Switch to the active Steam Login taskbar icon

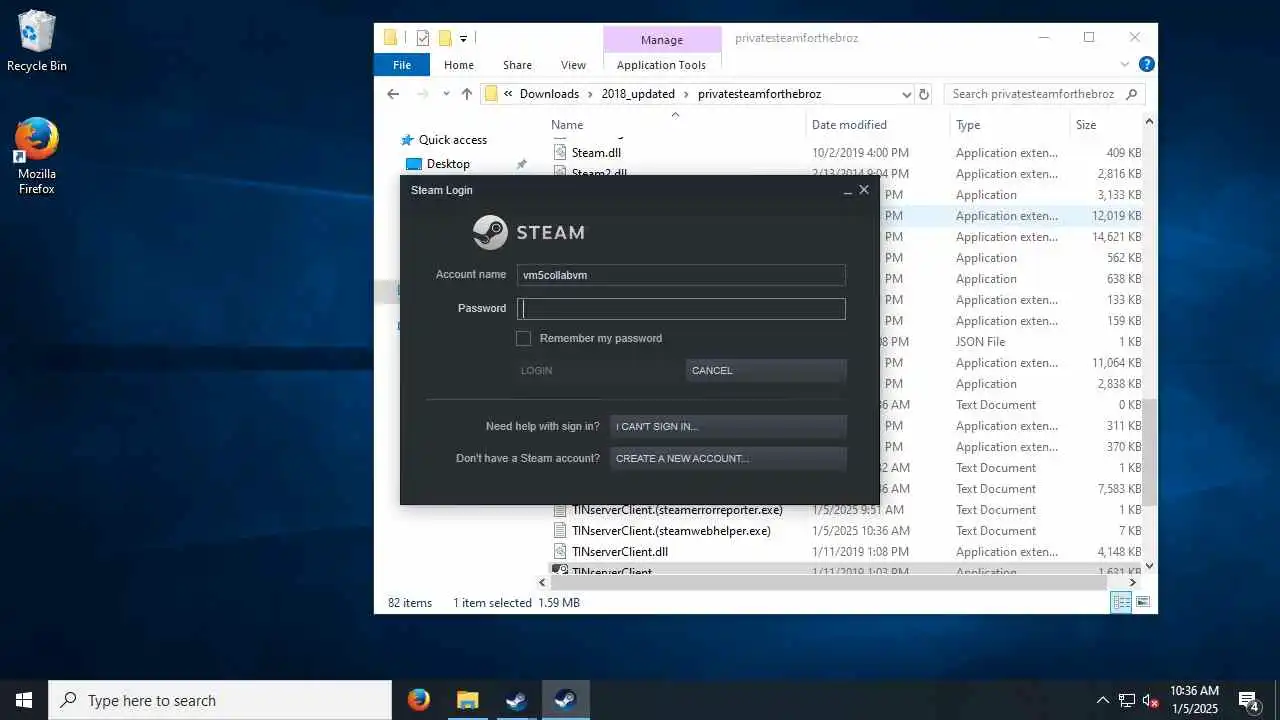566,700
